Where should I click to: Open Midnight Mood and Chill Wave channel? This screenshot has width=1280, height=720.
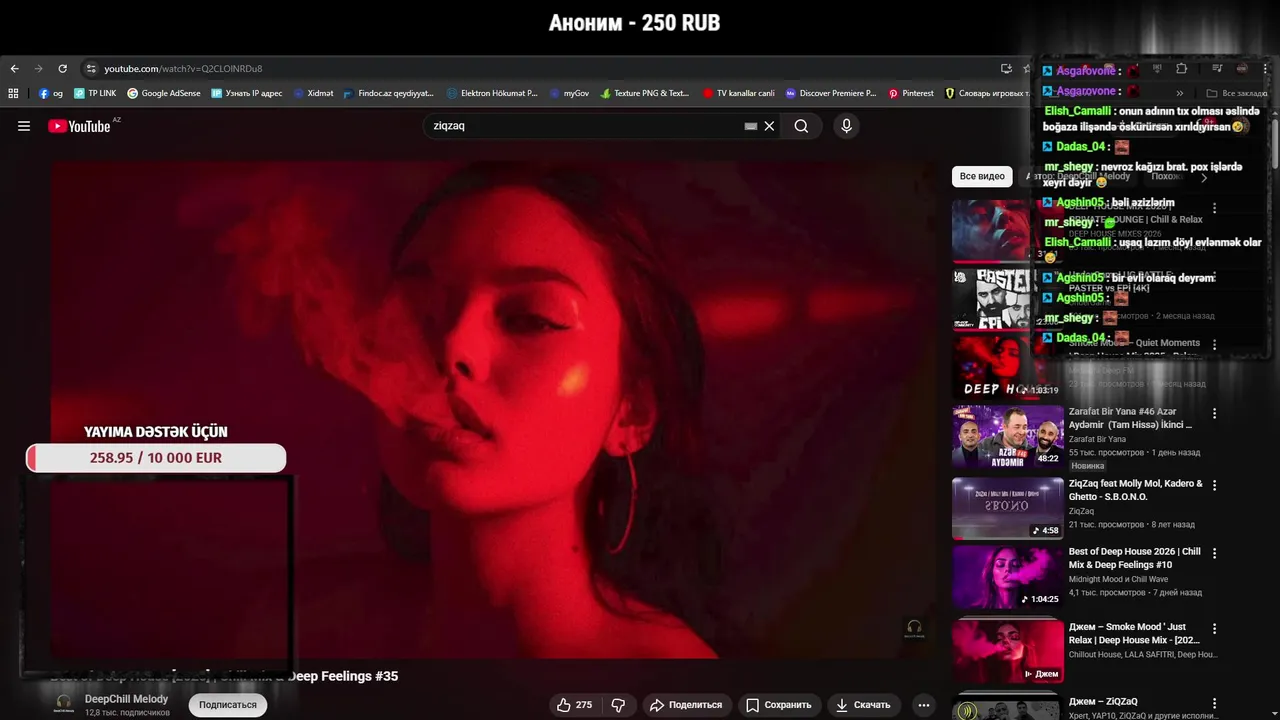[1118, 579]
